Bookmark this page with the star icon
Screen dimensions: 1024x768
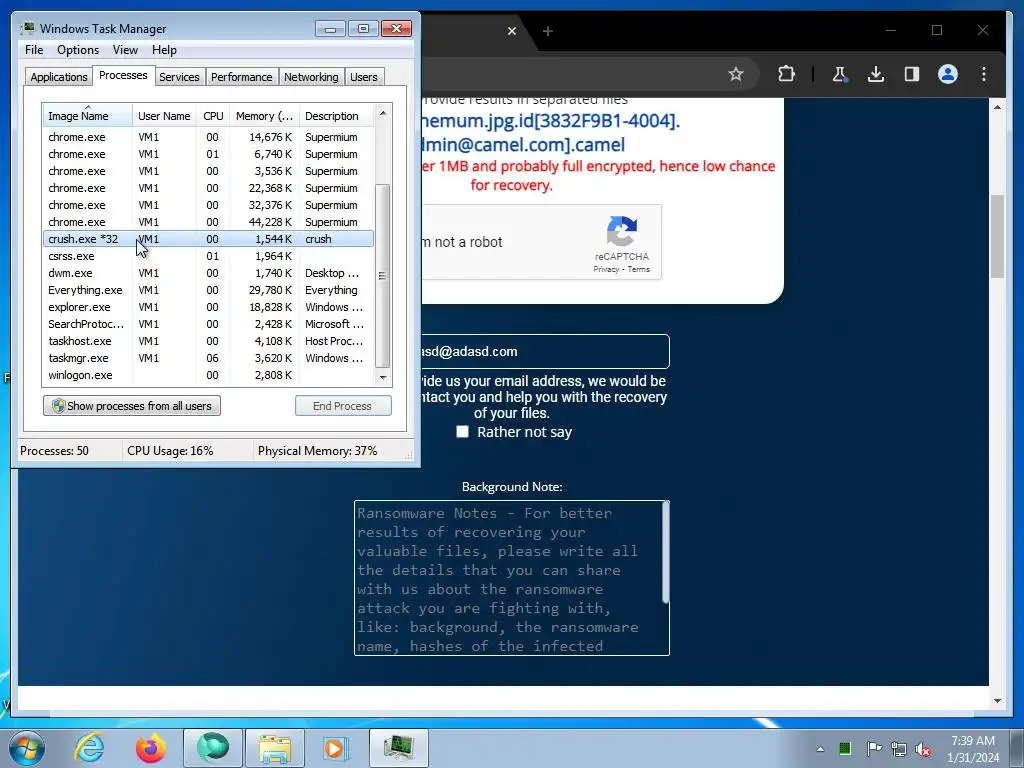click(735, 74)
